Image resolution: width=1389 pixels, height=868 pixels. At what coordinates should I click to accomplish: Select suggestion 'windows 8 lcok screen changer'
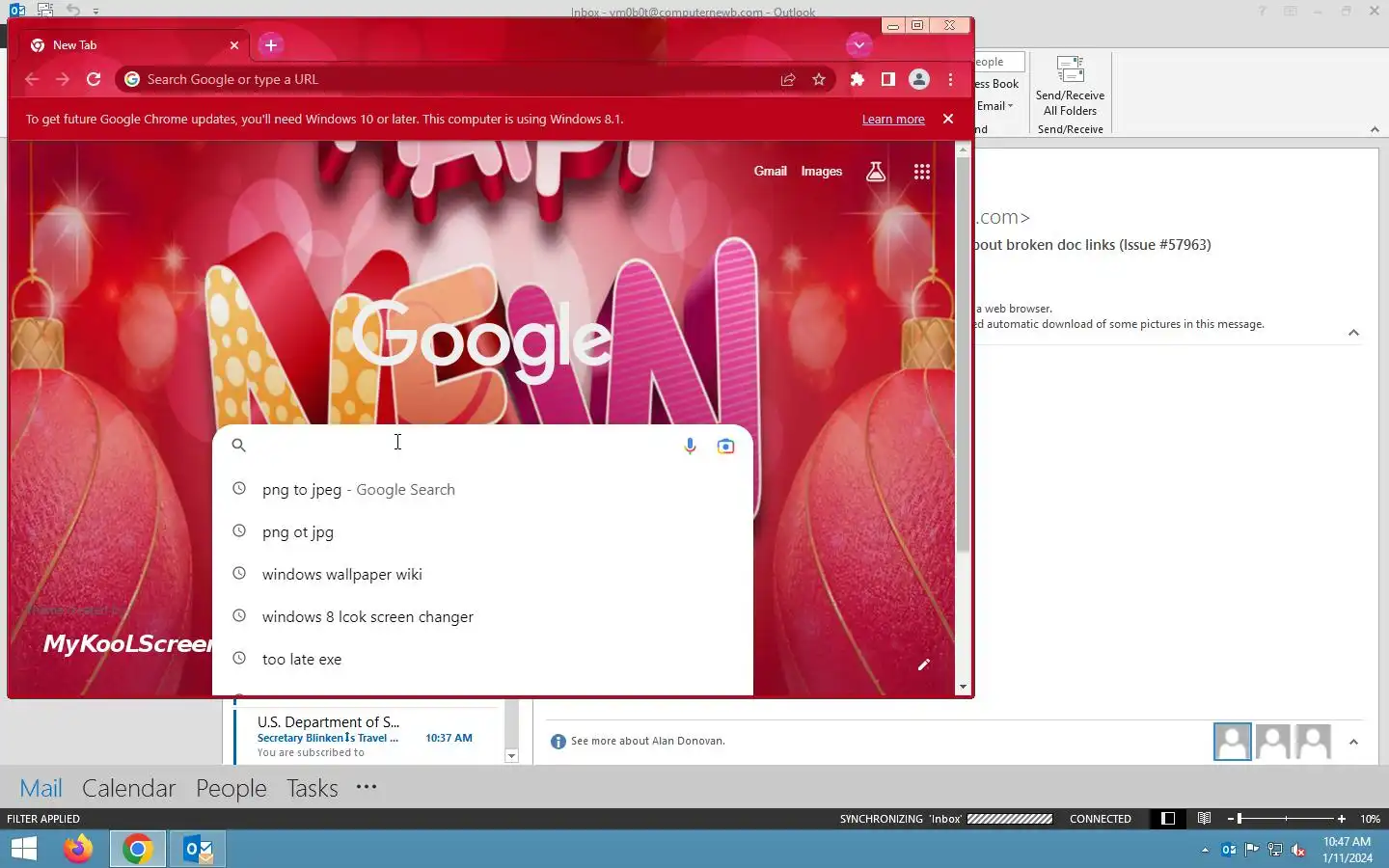point(482,616)
